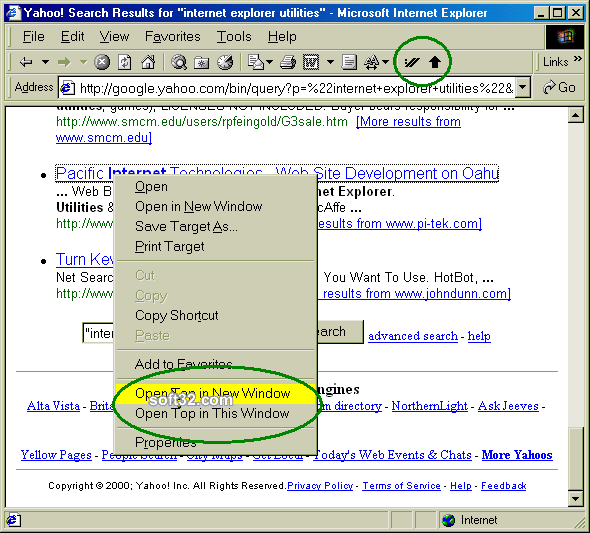
Task: Open the Favorites menu
Action: click(173, 36)
